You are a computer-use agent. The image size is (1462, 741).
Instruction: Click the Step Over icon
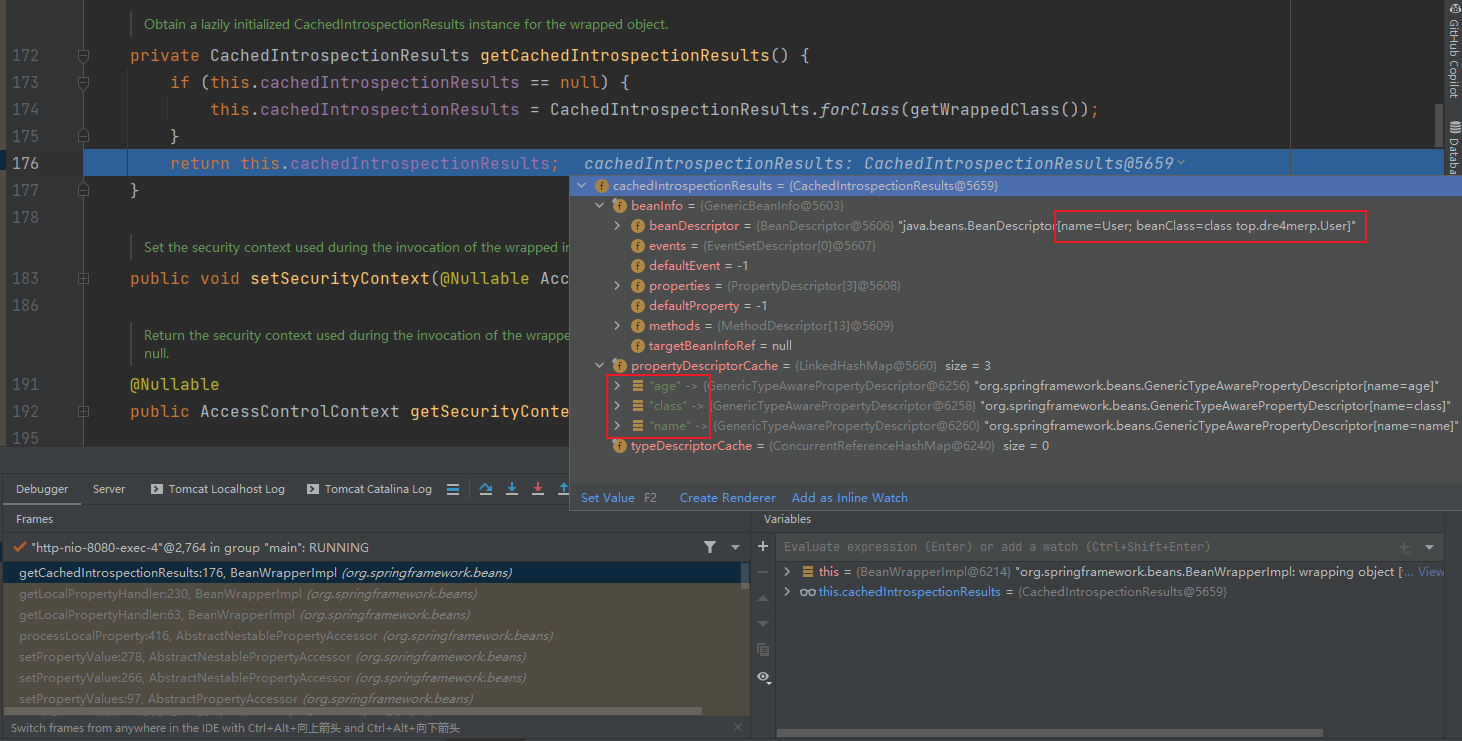[486, 489]
